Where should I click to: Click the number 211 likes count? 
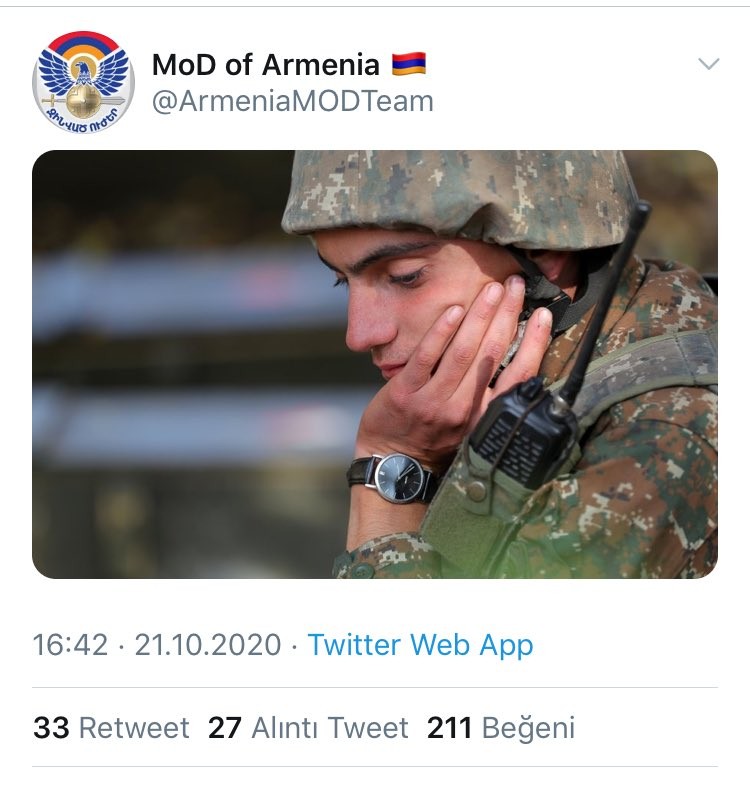tap(449, 728)
